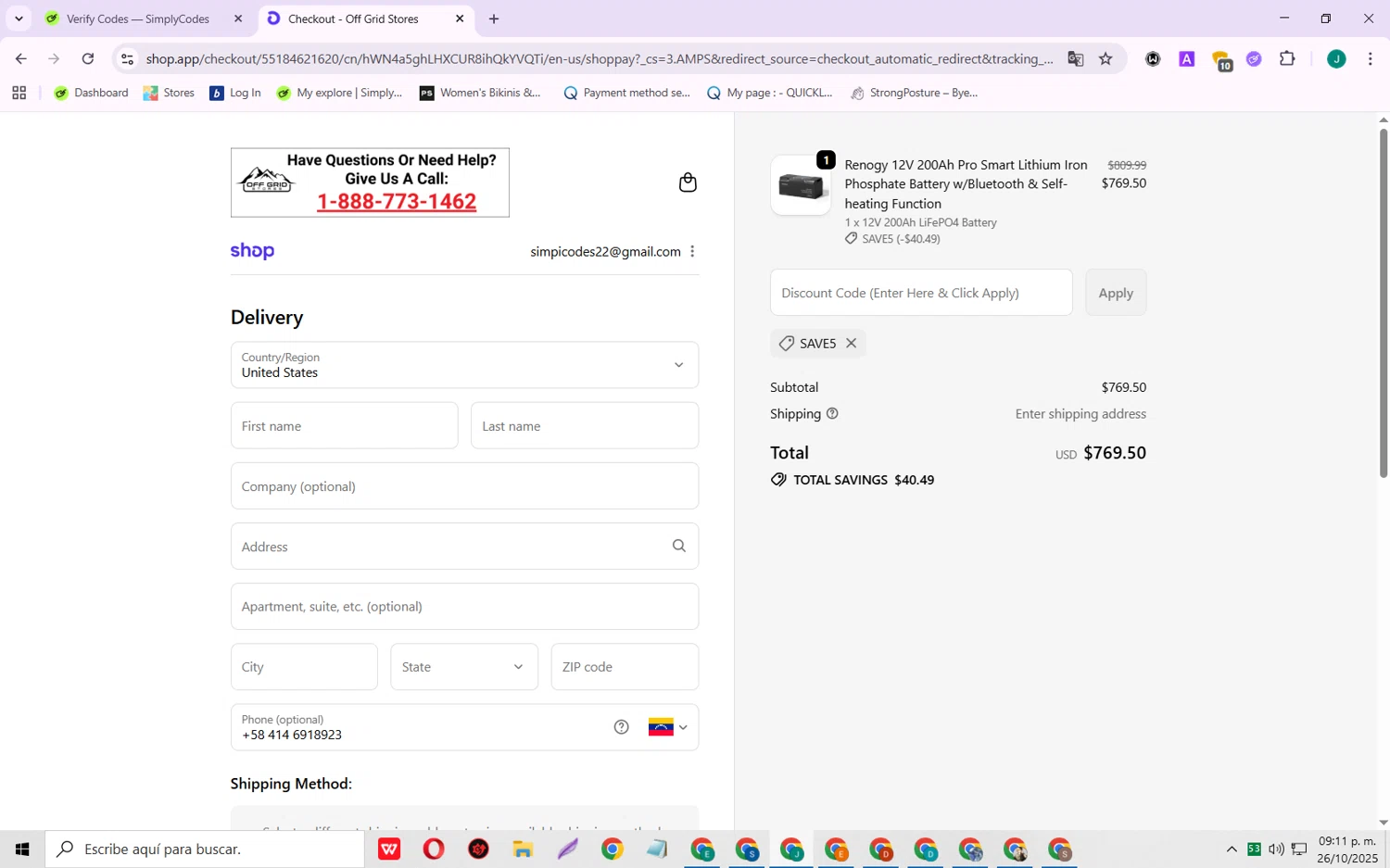Launch Opera browser from the taskbar
Viewport: 1390px width, 868px height.
click(434, 849)
